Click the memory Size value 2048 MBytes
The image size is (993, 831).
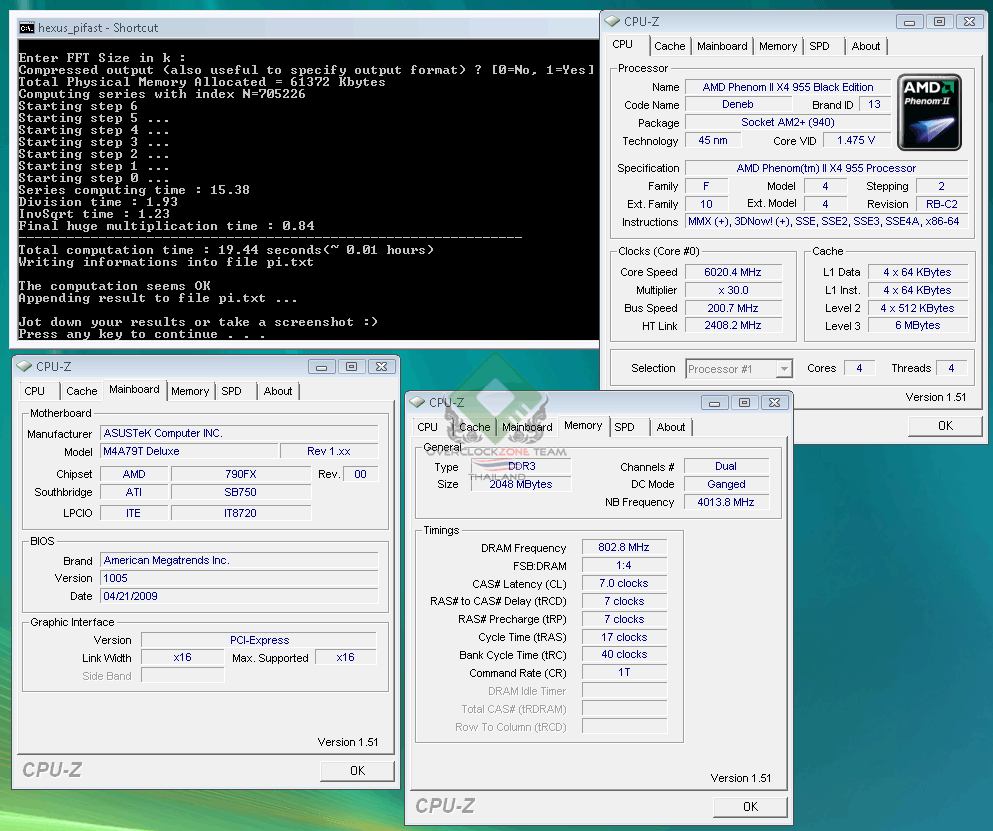pos(521,484)
